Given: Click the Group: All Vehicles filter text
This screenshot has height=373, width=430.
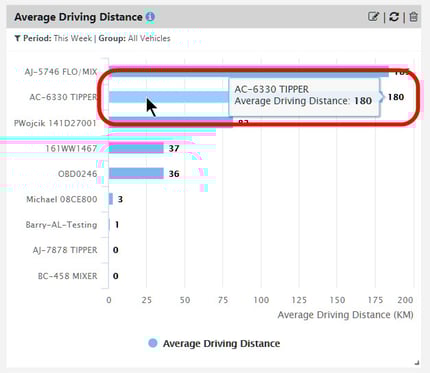Looking at the screenshot, I should coord(134,38).
